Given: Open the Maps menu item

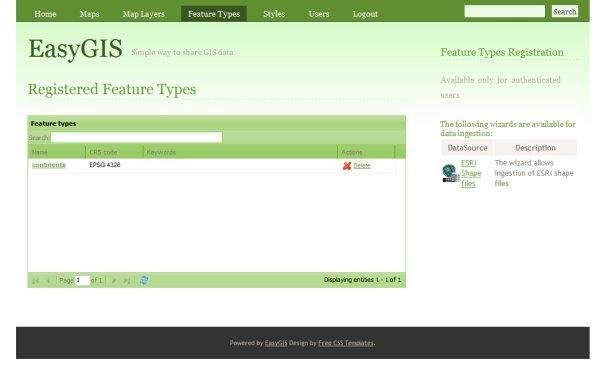Looking at the screenshot, I should (89, 14).
